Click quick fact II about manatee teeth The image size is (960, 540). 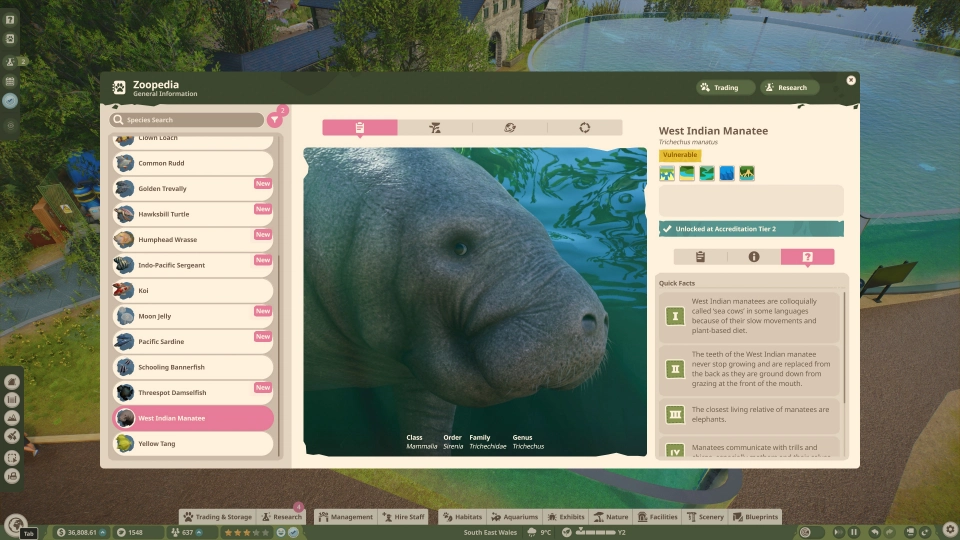[x=749, y=369]
